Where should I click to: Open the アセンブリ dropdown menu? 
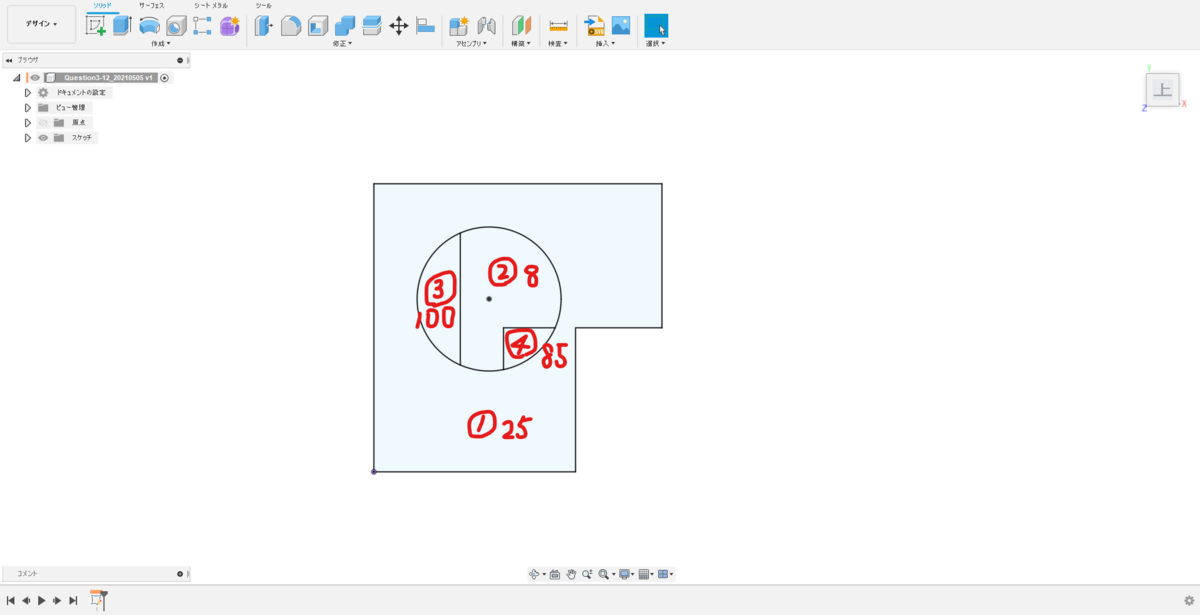pos(471,44)
